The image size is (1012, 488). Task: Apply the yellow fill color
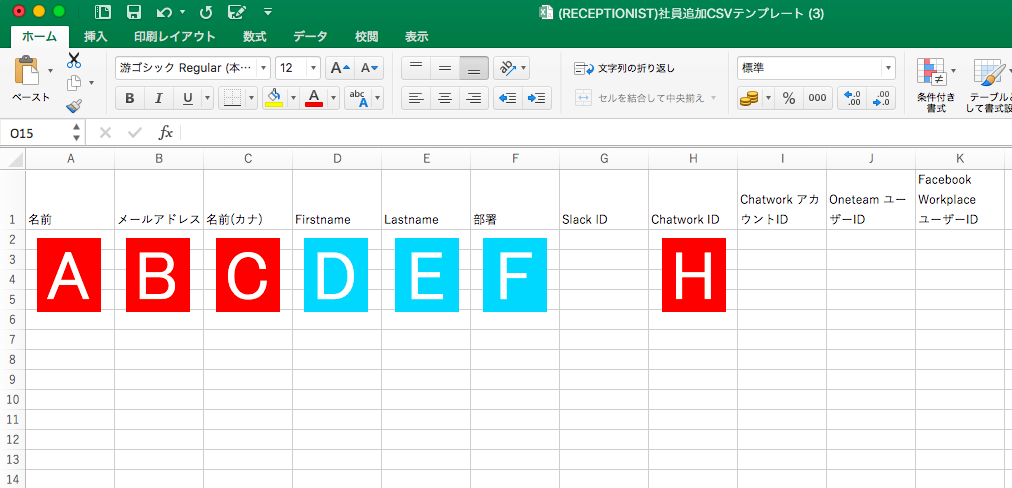274,98
